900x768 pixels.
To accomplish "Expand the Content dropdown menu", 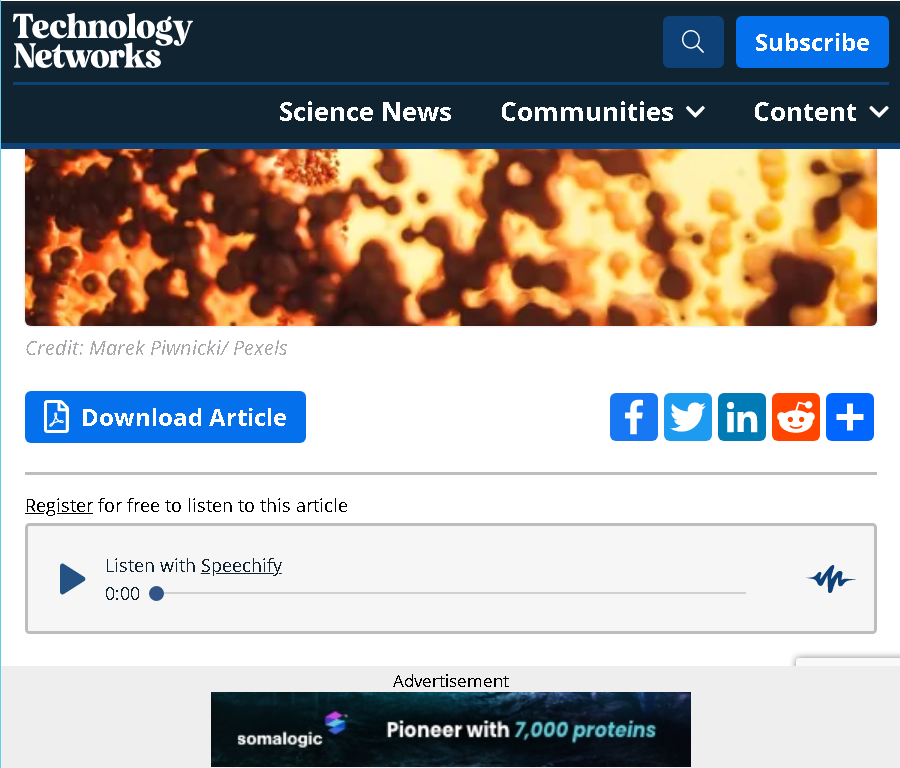I will pos(821,111).
